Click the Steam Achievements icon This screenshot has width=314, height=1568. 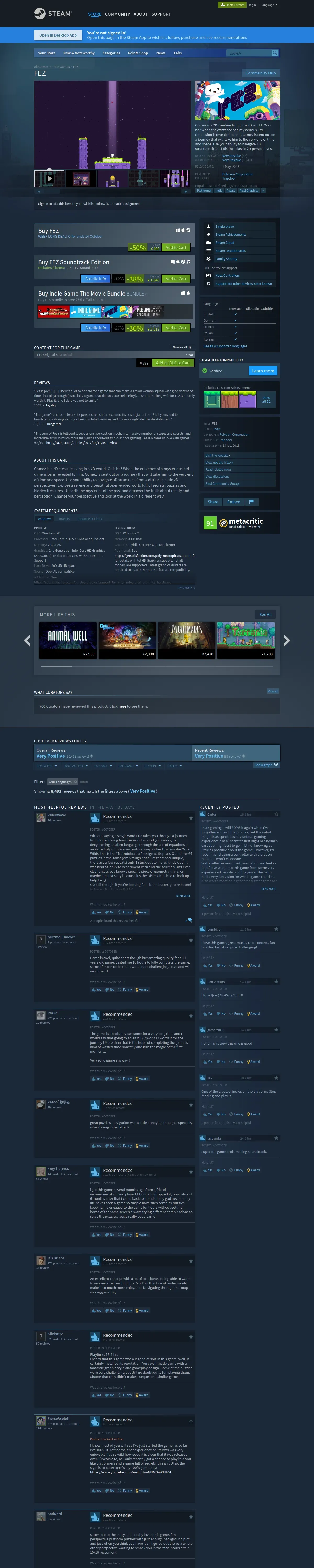pos(209,234)
